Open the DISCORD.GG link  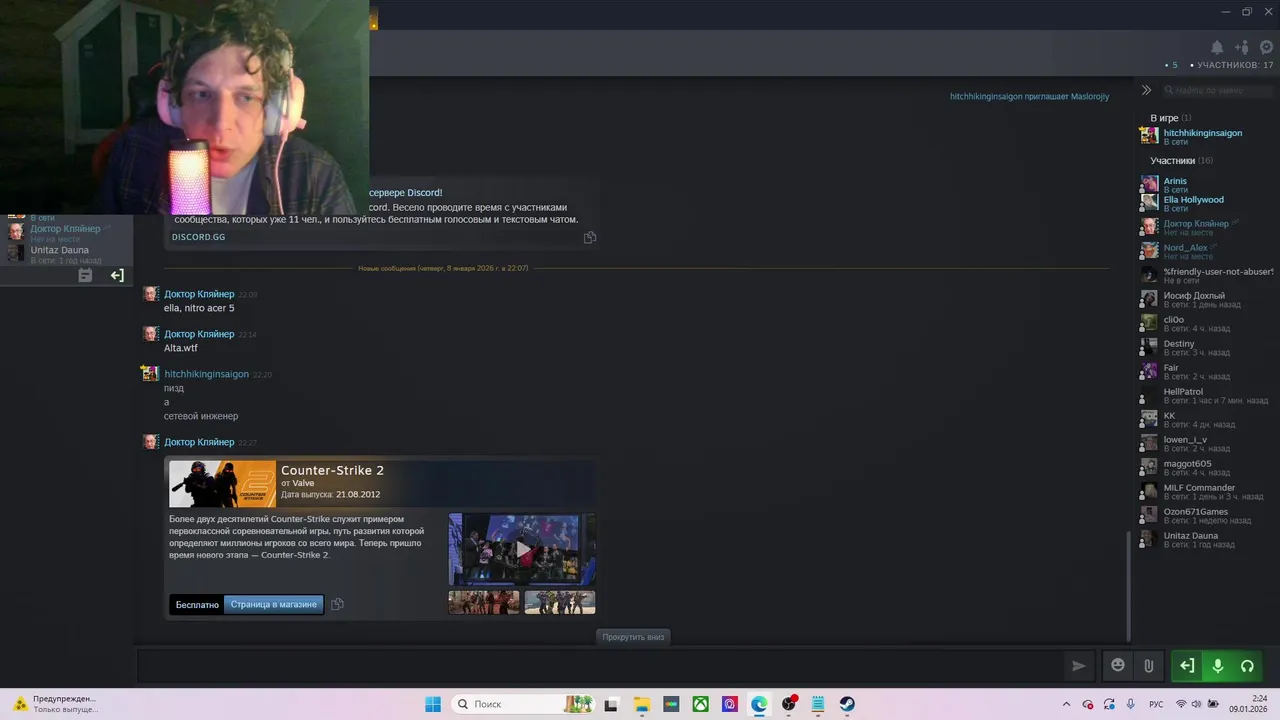(199, 237)
